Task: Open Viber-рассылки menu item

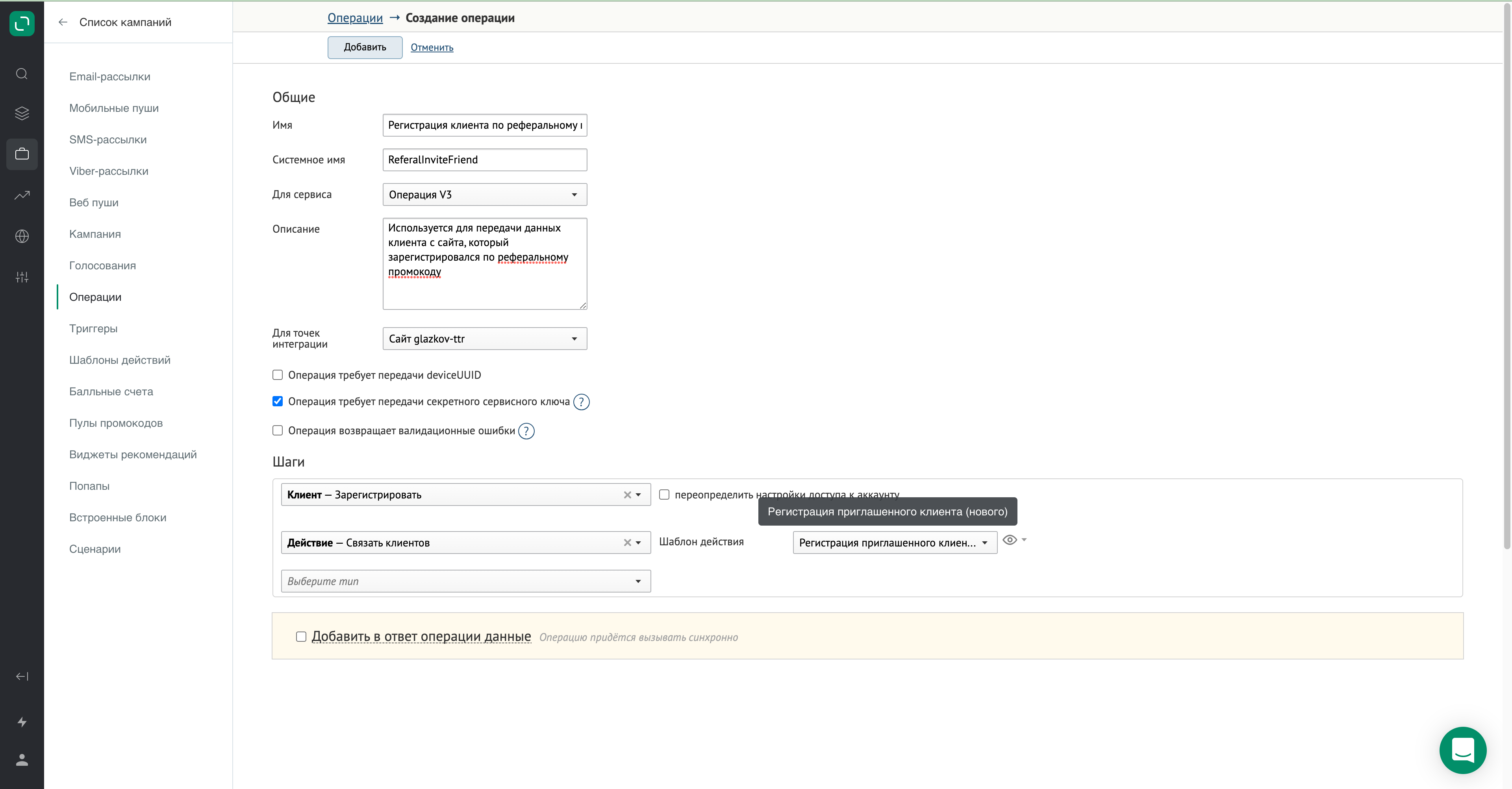Action: coord(109,171)
